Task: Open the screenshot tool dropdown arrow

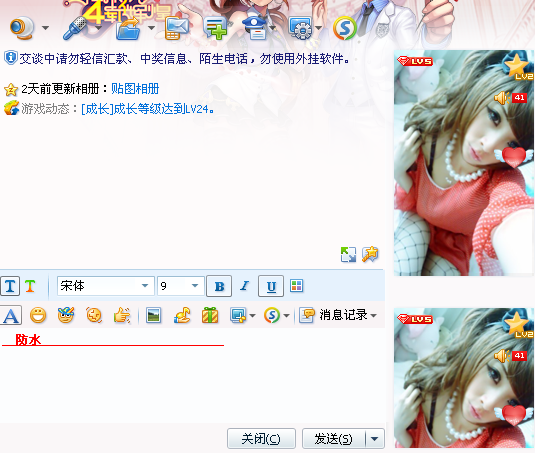Action: 253,316
